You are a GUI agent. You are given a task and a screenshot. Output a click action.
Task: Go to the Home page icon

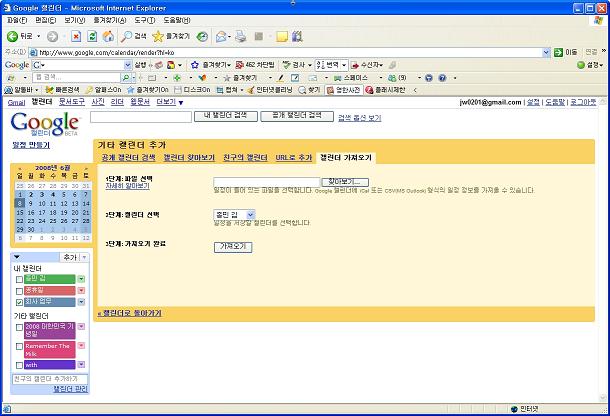[x=108, y=37]
